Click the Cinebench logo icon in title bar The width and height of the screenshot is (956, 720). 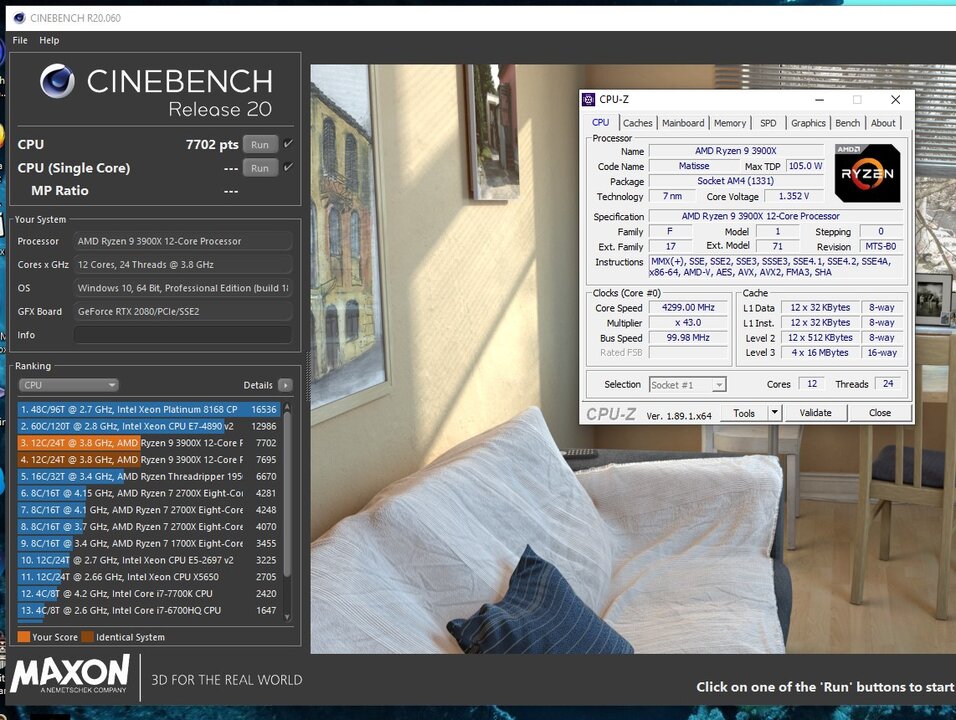point(19,18)
